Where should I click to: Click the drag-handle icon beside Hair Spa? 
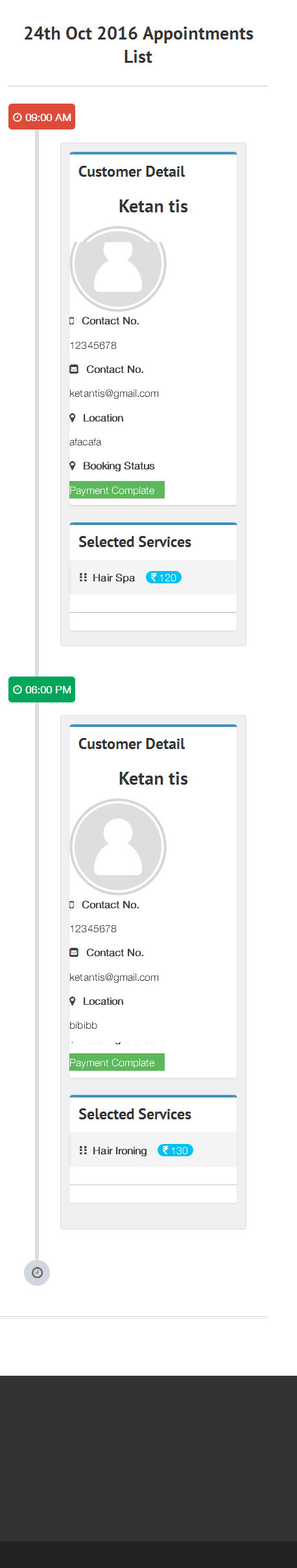83,577
